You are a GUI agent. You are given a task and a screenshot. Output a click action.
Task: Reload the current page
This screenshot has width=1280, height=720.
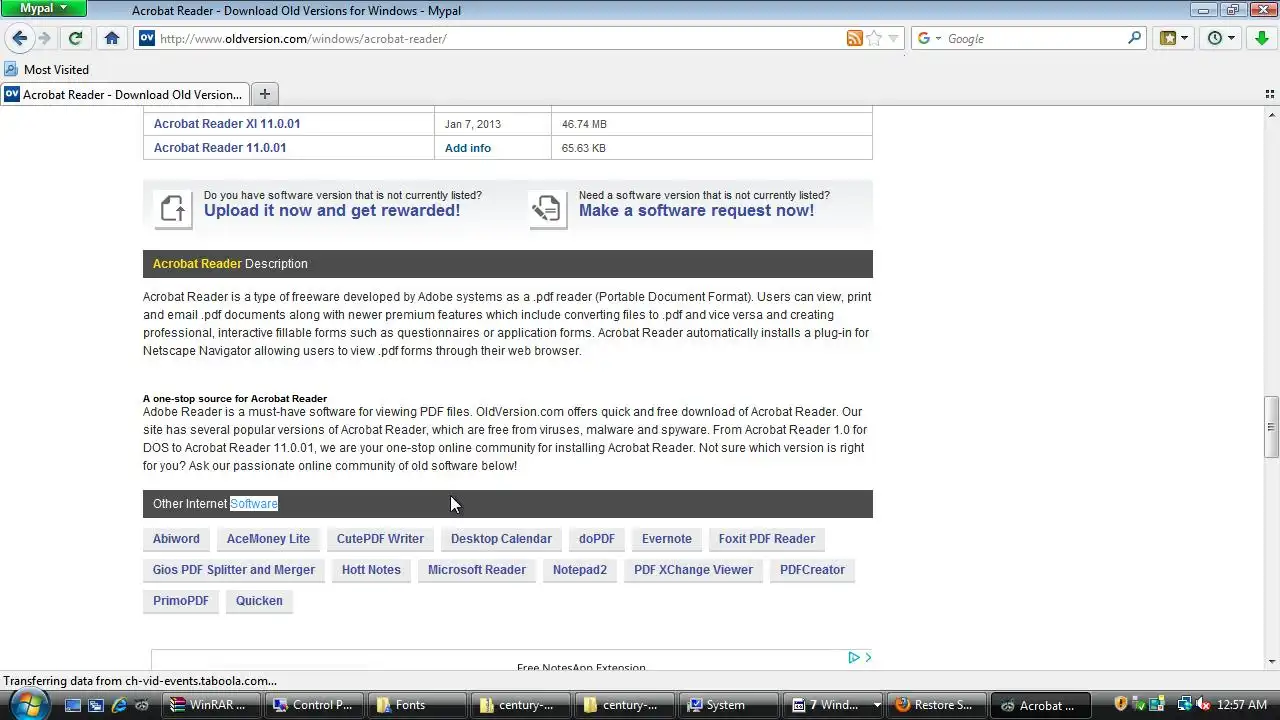[75, 38]
